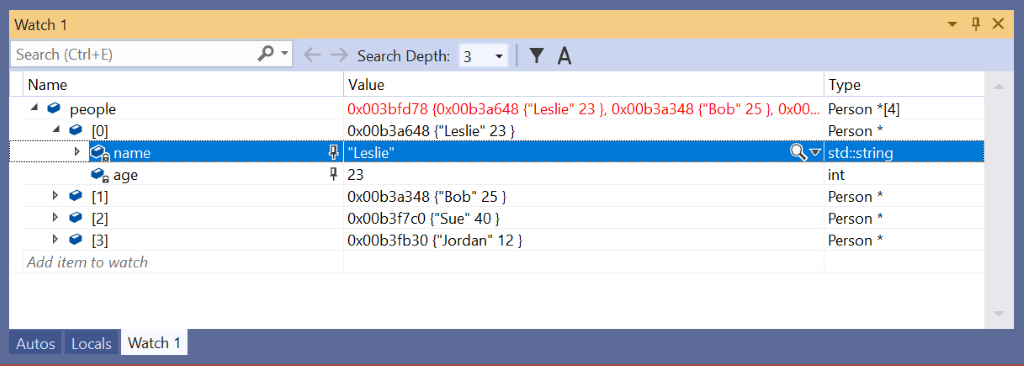Image resolution: width=1024 pixels, height=366 pixels.
Task: Toggle the filter funnel icon
Action: [536, 56]
